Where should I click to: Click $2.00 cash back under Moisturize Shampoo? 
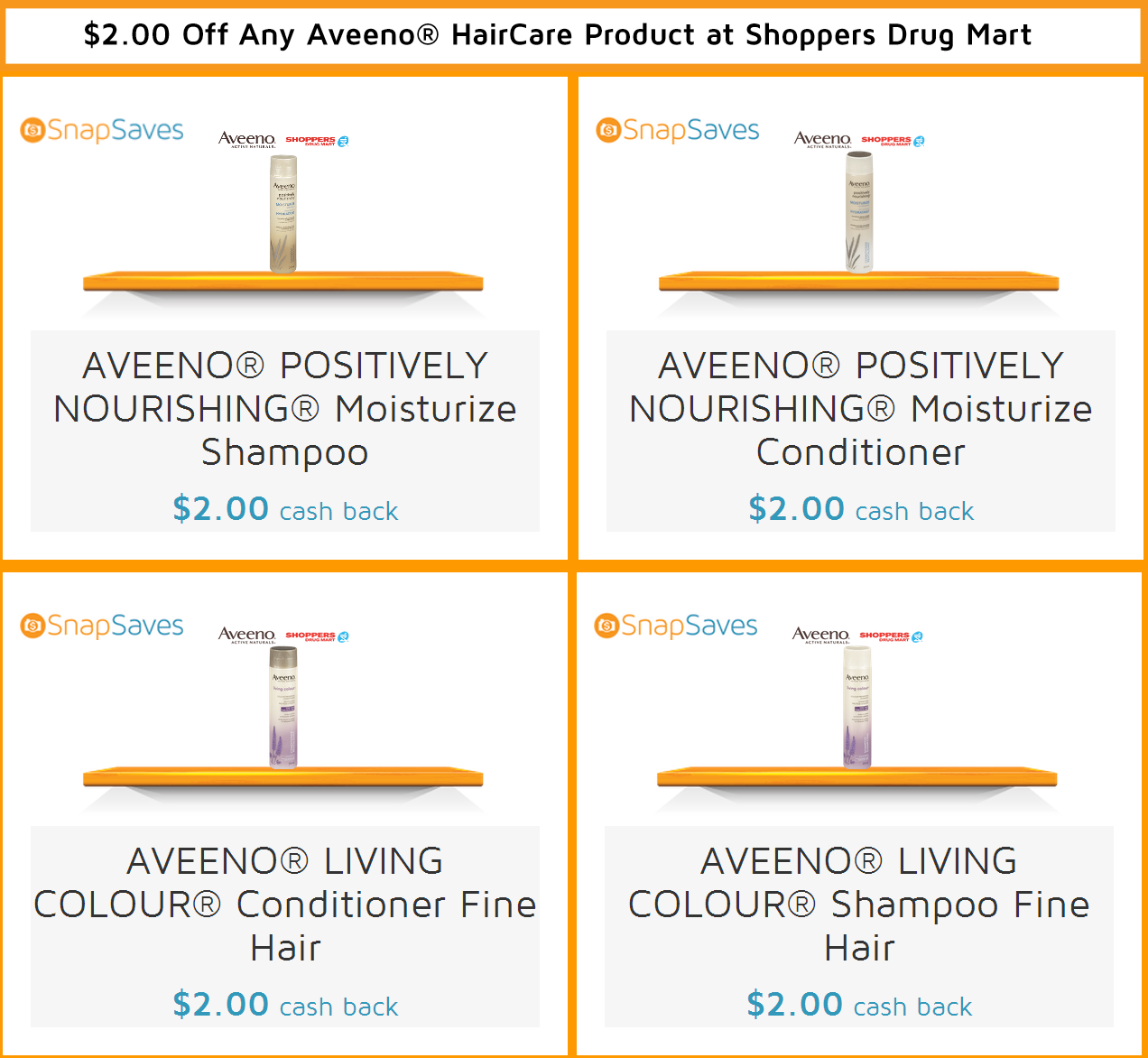[x=285, y=509]
